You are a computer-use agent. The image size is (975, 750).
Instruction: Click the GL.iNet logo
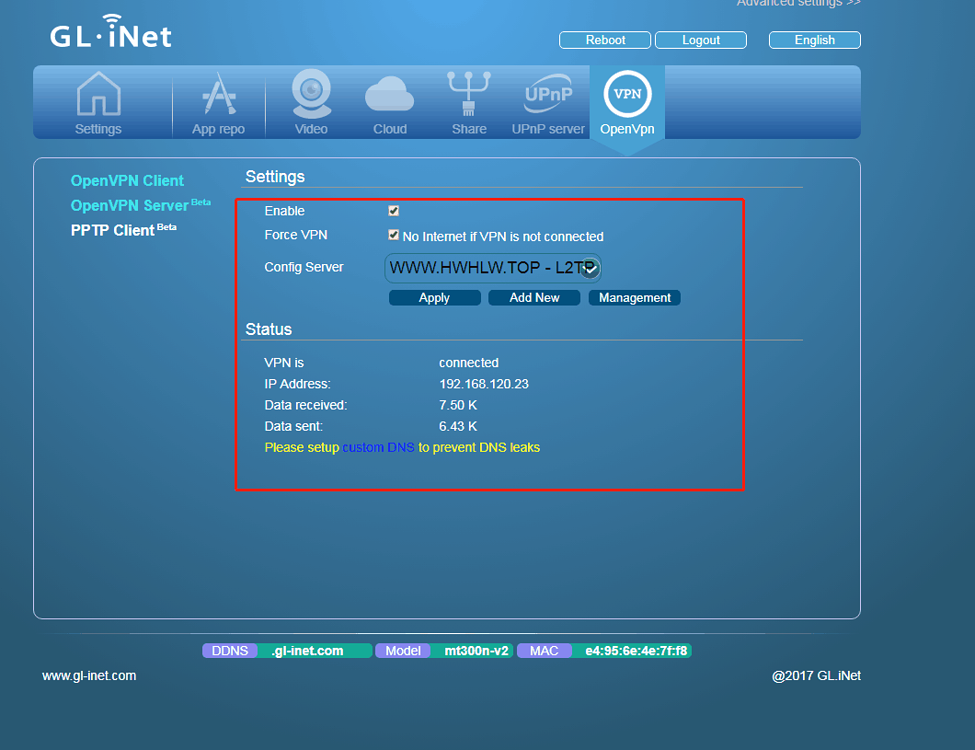pyautogui.click(x=110, y=33)
